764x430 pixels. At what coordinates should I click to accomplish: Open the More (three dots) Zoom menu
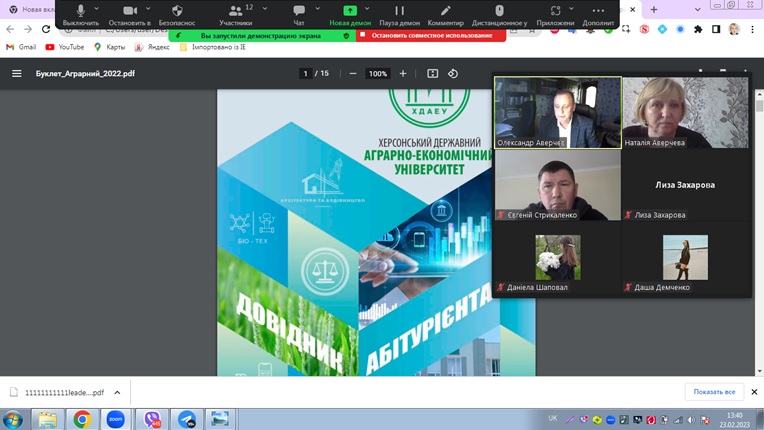598,15
